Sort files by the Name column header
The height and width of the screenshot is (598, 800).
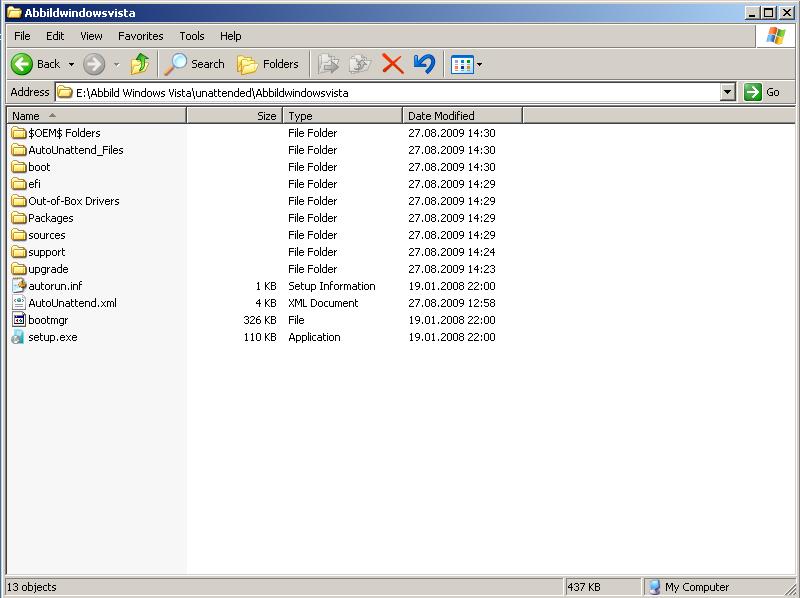(x=97, y=116)
